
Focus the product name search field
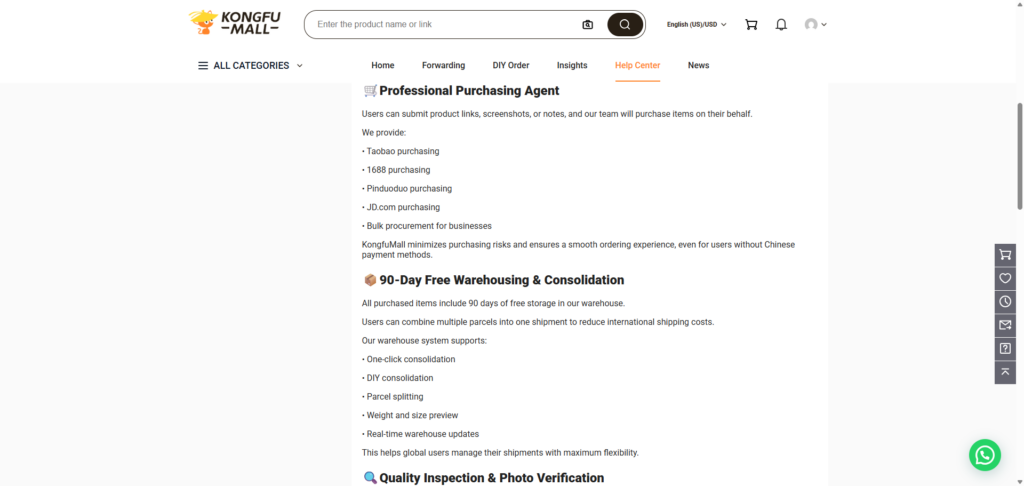[440, 24]
